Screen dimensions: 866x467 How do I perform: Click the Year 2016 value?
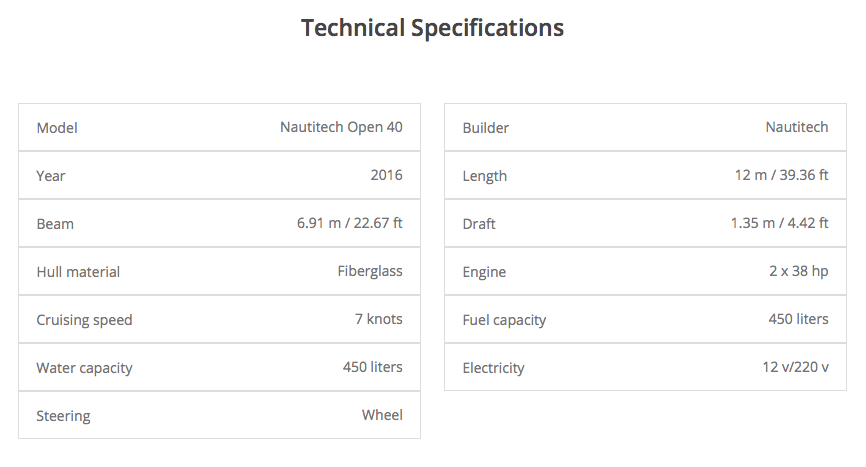click(386, 175)
